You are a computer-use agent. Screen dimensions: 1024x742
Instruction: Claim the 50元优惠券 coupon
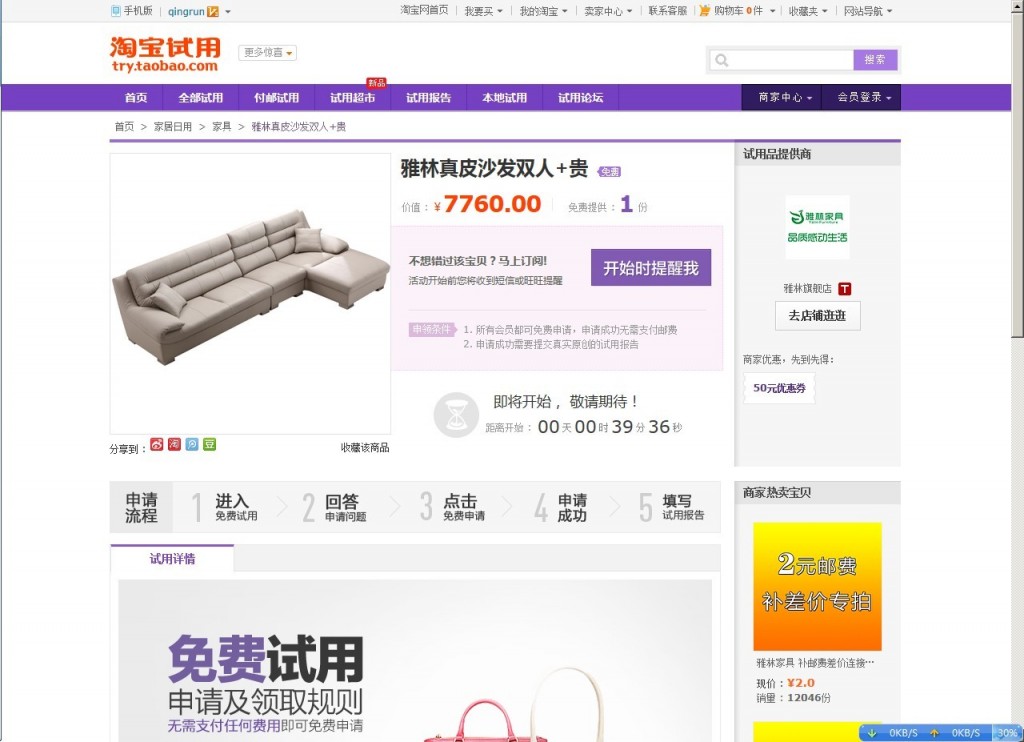779,388
